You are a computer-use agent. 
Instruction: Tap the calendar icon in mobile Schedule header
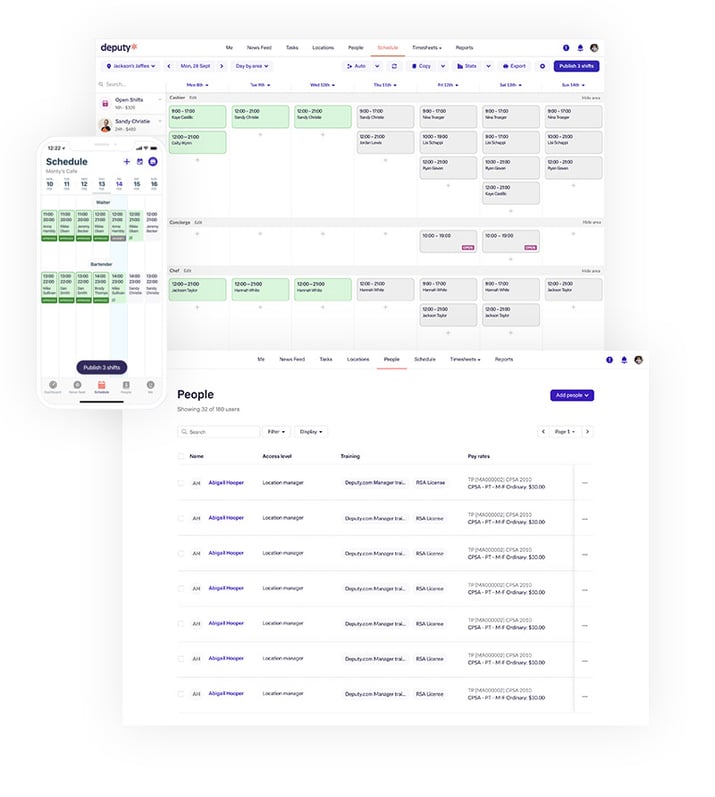click(140, 162)
